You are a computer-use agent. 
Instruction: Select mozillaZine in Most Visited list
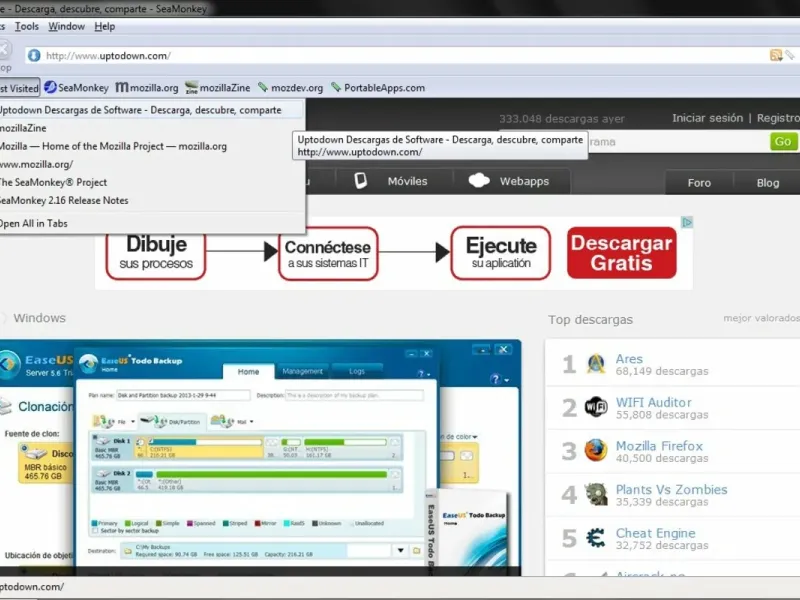(152, 128)
